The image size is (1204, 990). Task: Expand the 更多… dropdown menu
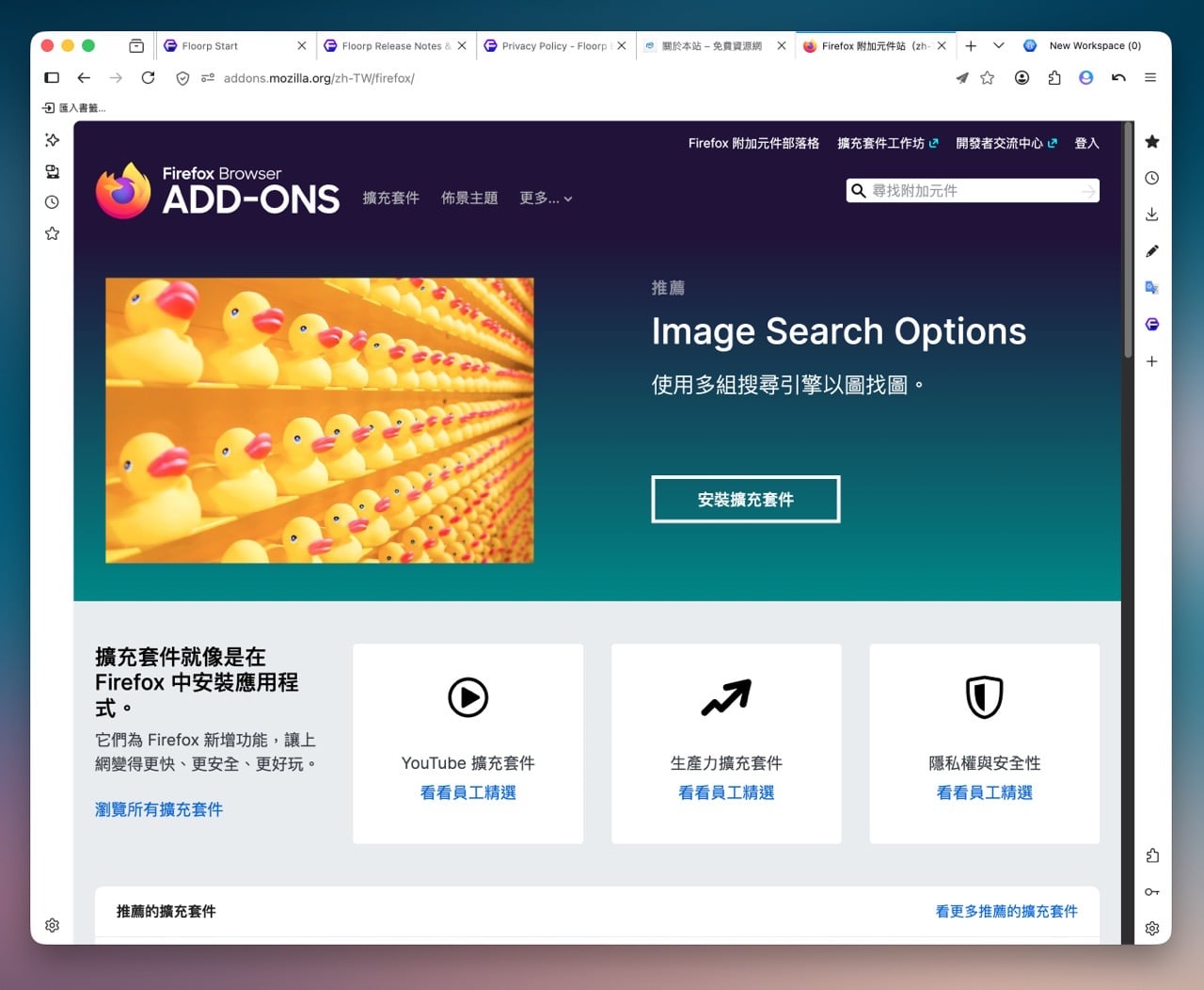click(546, 198)
